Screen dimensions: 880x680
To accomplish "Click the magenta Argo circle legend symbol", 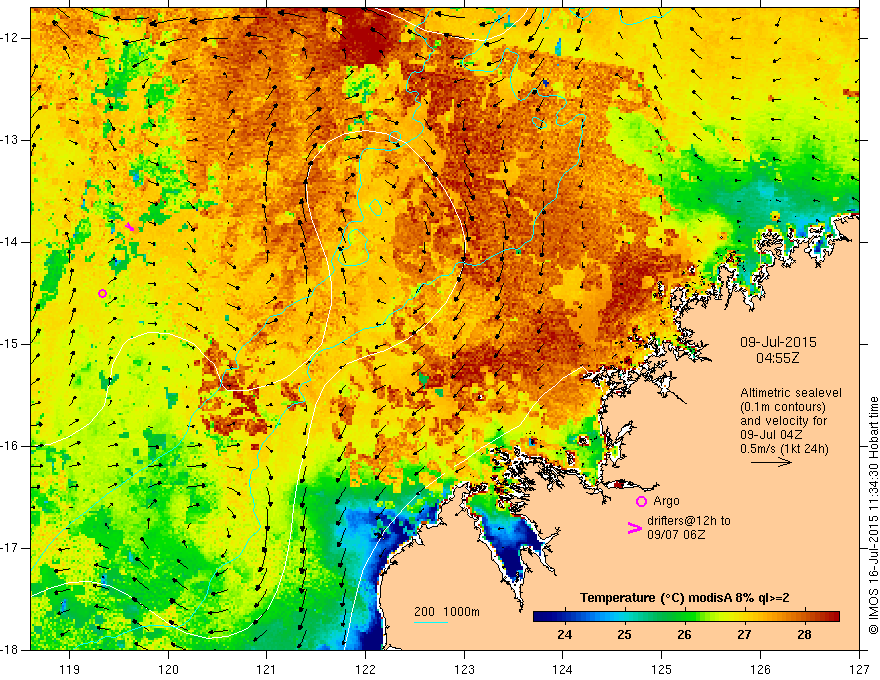I will [x=641, y=501].
